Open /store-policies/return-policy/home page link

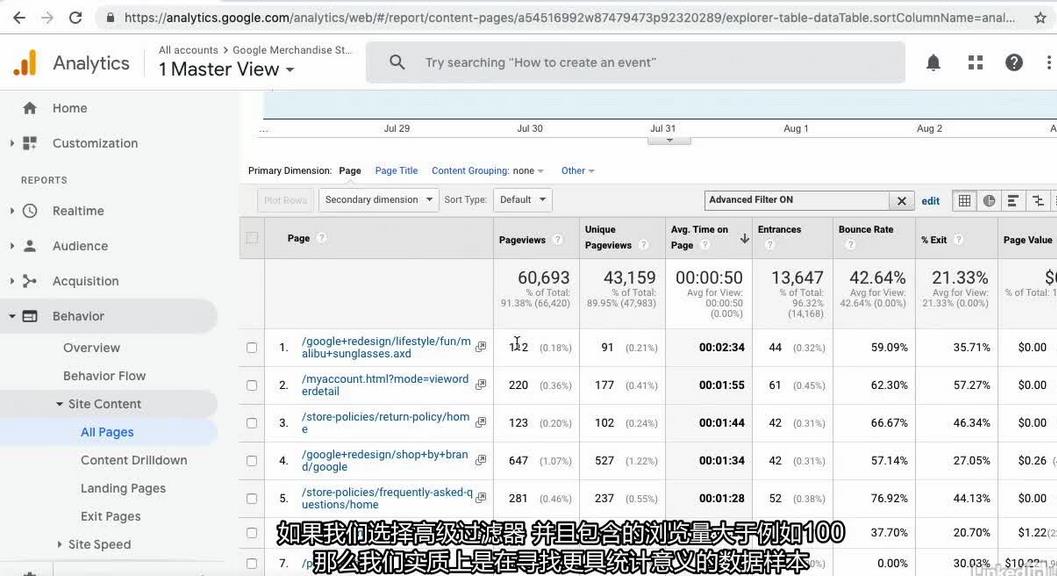386,423
